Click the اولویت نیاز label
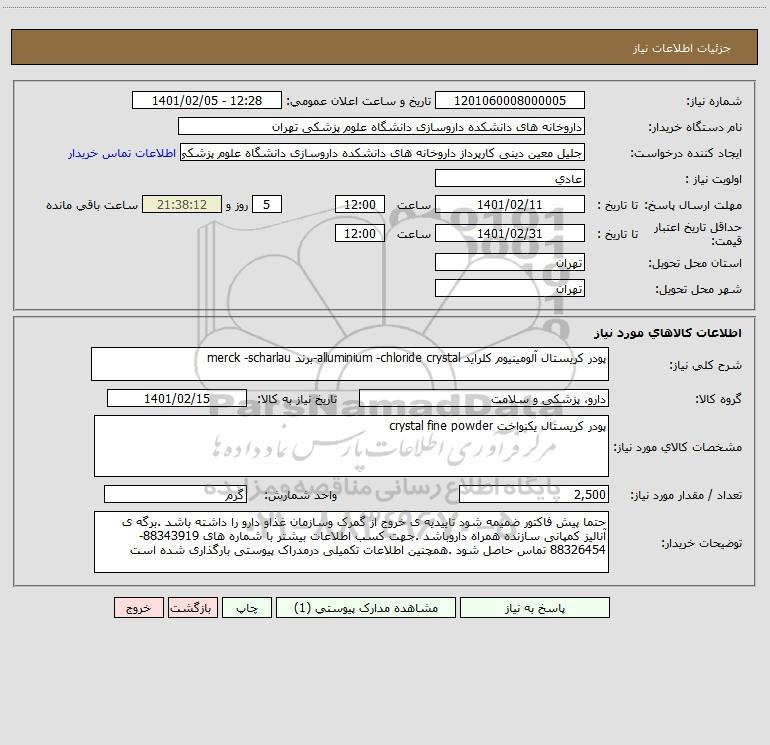This screenshot has height=745, width=770. 714,180
